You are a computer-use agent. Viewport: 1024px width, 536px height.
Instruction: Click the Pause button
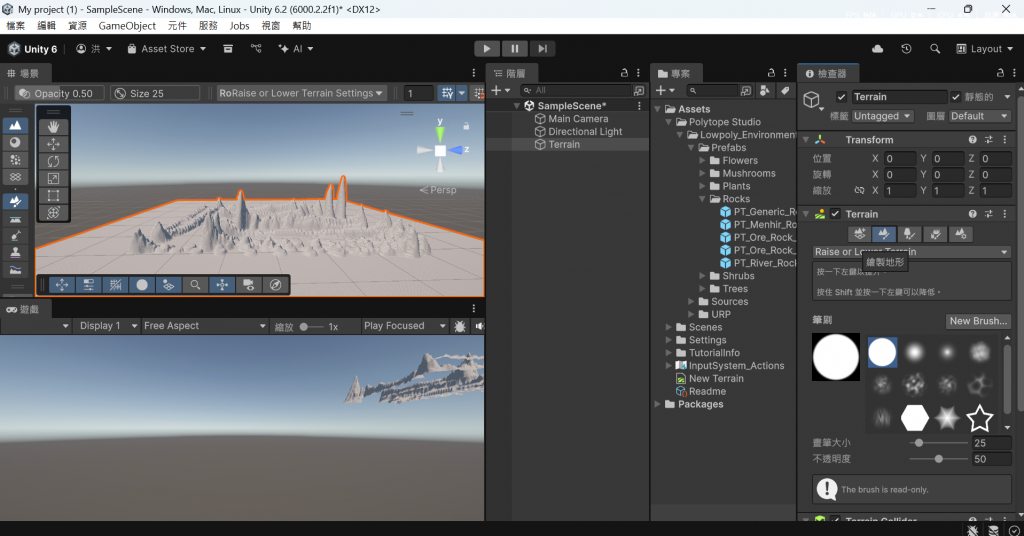[x=515, y=48]
